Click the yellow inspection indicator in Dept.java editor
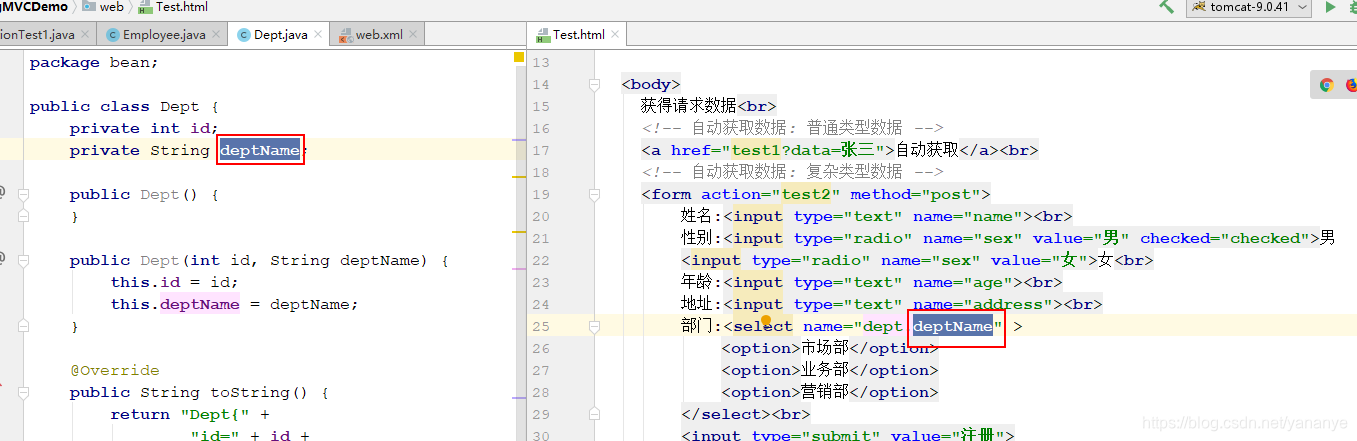Viewport: 1357px width, 441px height. 519,58
